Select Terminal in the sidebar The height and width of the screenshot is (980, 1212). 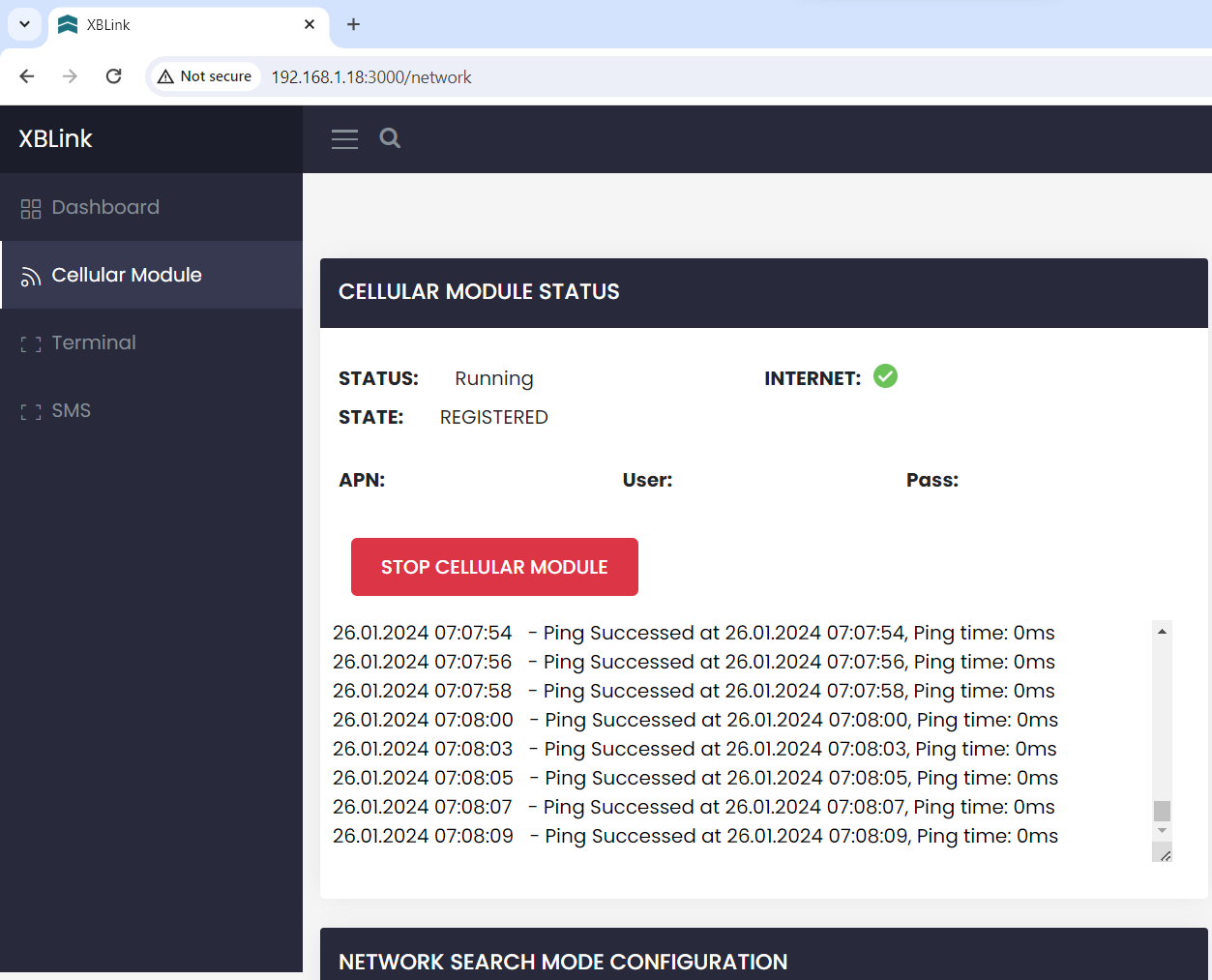click(94, 342)
